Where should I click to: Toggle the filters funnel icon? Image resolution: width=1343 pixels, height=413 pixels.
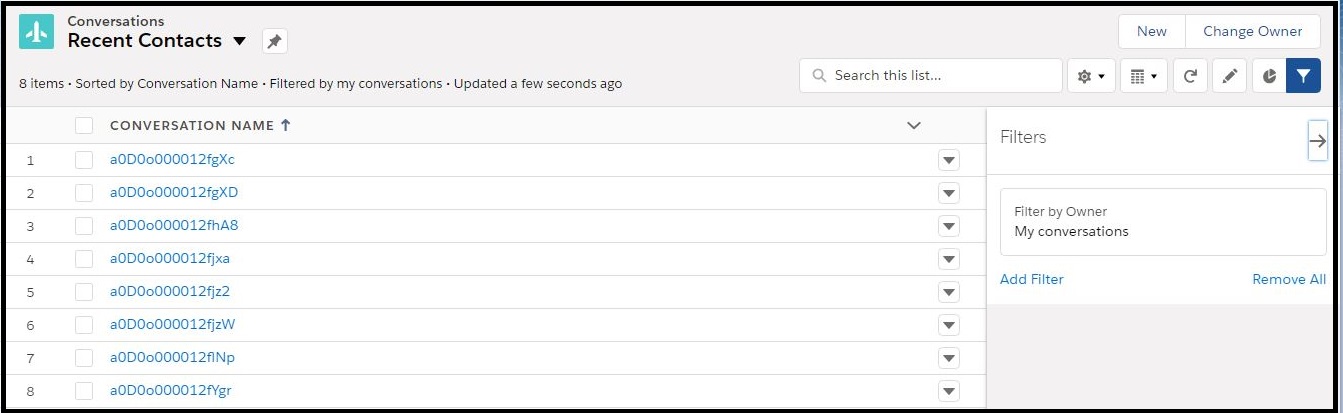[x=1303, y=76]
